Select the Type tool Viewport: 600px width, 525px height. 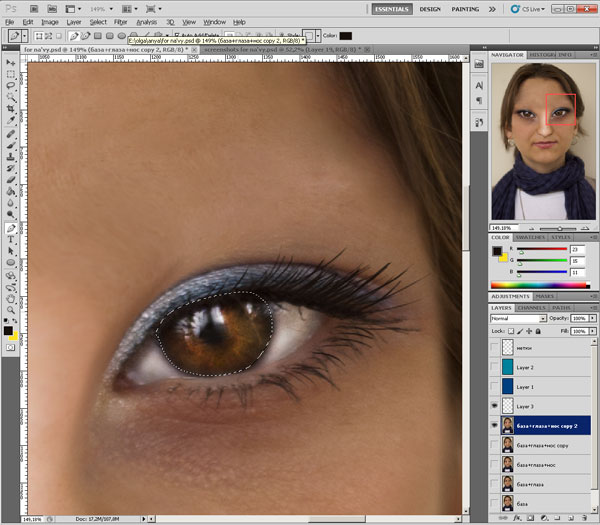coord(10,241)
